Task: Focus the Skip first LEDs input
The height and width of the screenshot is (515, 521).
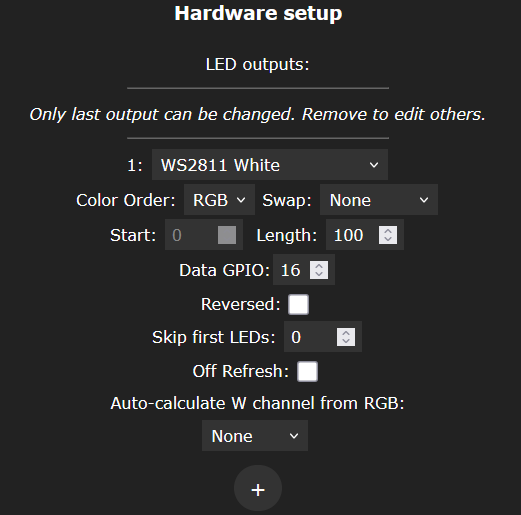Action: 323,337
